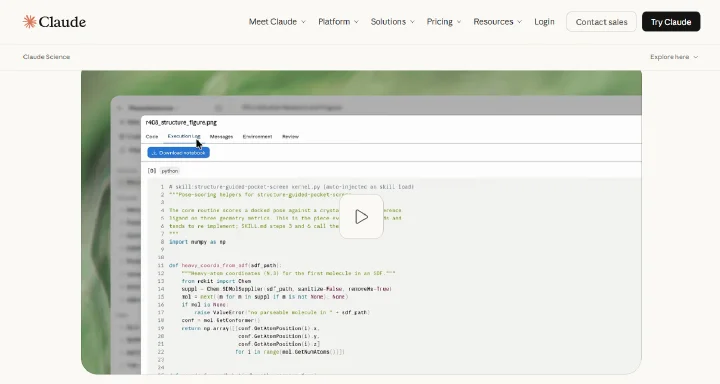Expand the Meet Claude dropdown chevron
The height and width of the screenshot is (384, 720).
[x=303, y=22]
